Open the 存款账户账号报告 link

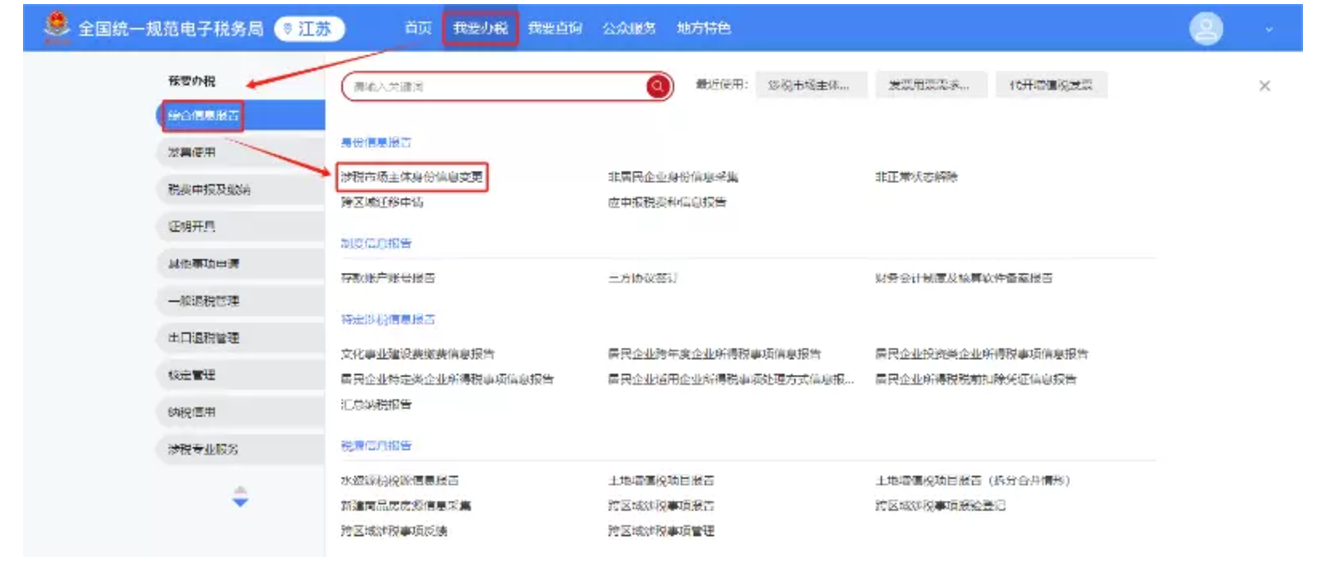tap(388, 278)
